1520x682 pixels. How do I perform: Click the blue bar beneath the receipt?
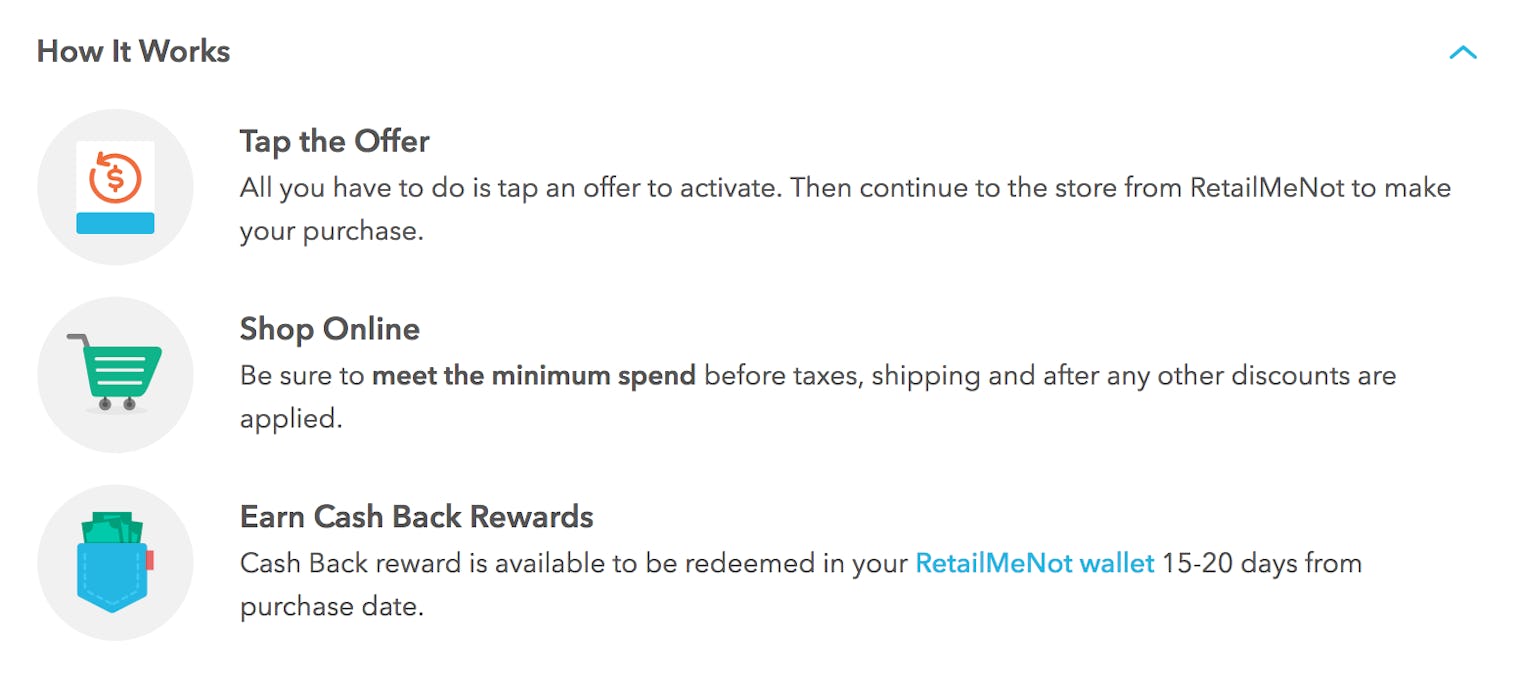pyautogui.click(x=115, y=222)
